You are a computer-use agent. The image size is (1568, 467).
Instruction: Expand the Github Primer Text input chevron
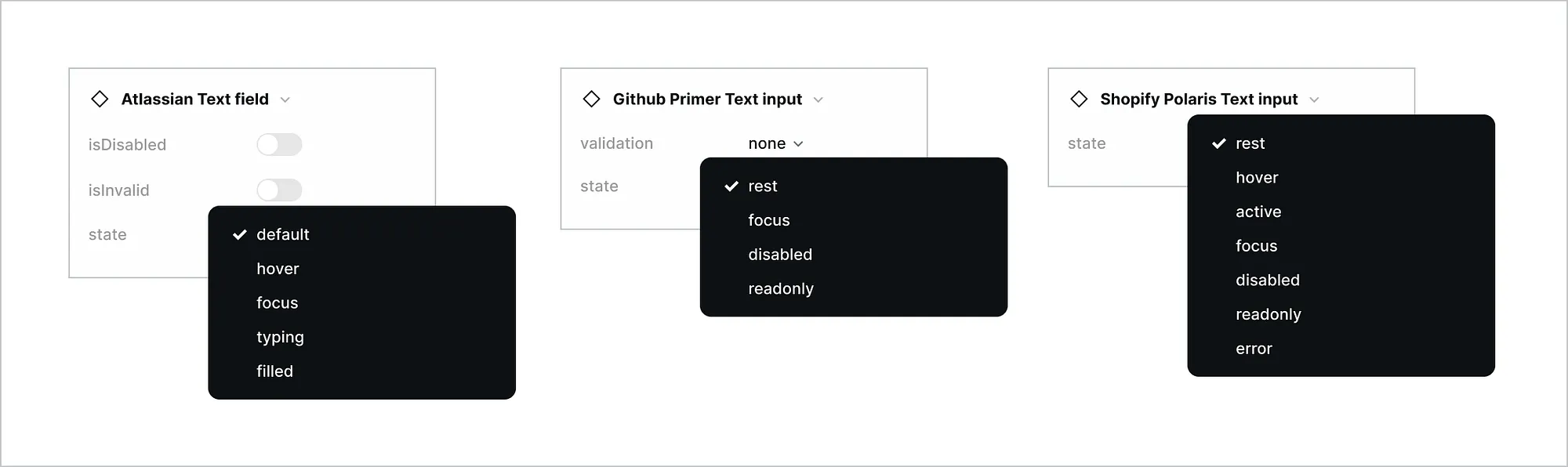click(x=818, y=100)
